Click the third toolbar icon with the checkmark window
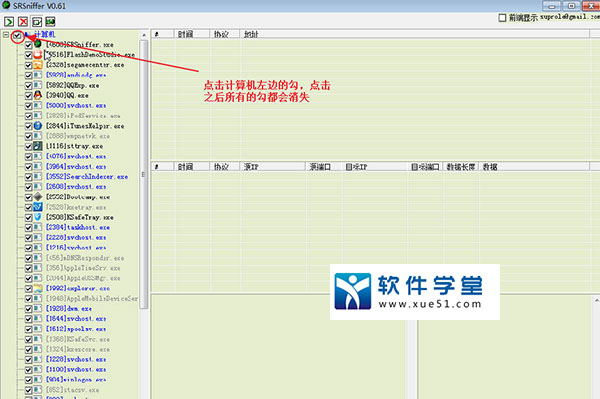The height and width of the screenshot is (399, 600). pos(37,21)
